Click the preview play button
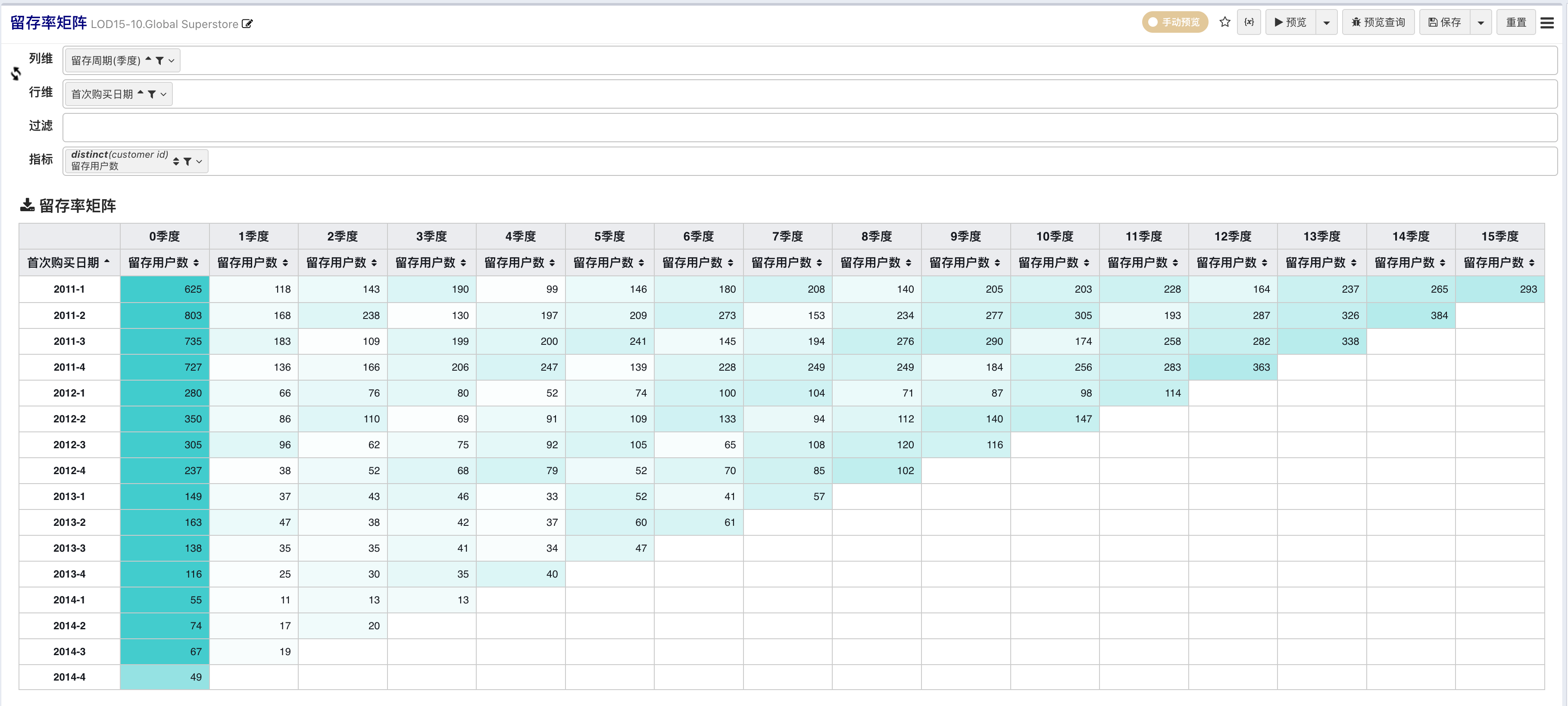Viewport: 1568px width, 706px height. tap(1290, 22)
